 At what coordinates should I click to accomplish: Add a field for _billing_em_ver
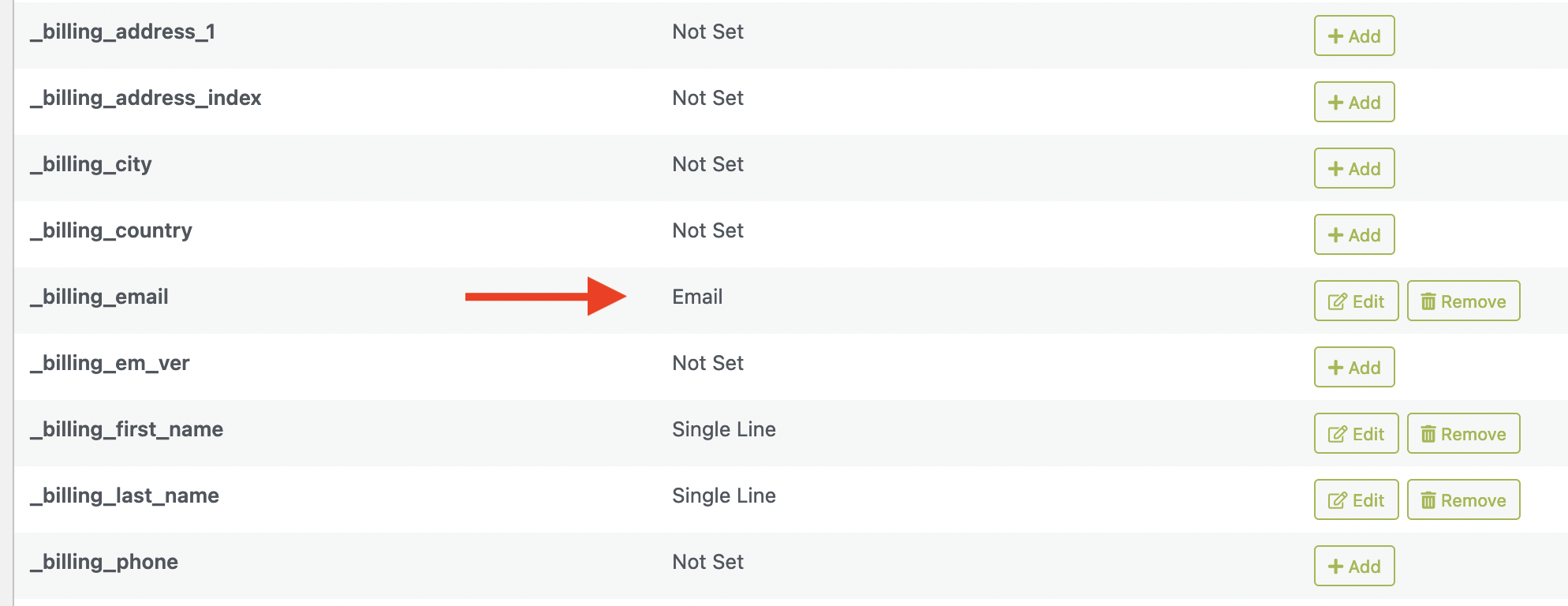(x=1354, y=367)
